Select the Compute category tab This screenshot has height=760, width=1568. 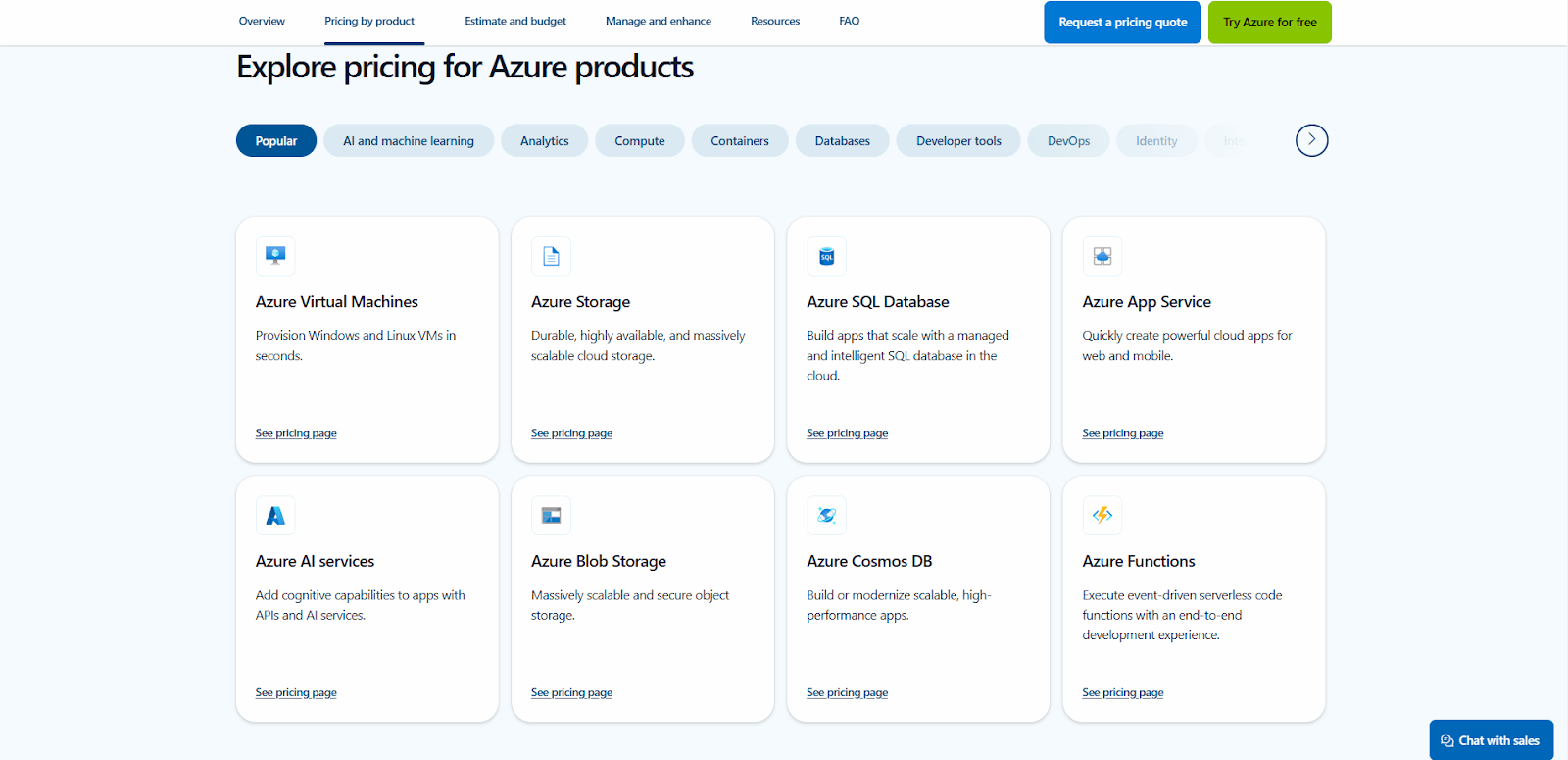[x=640, y=140]
